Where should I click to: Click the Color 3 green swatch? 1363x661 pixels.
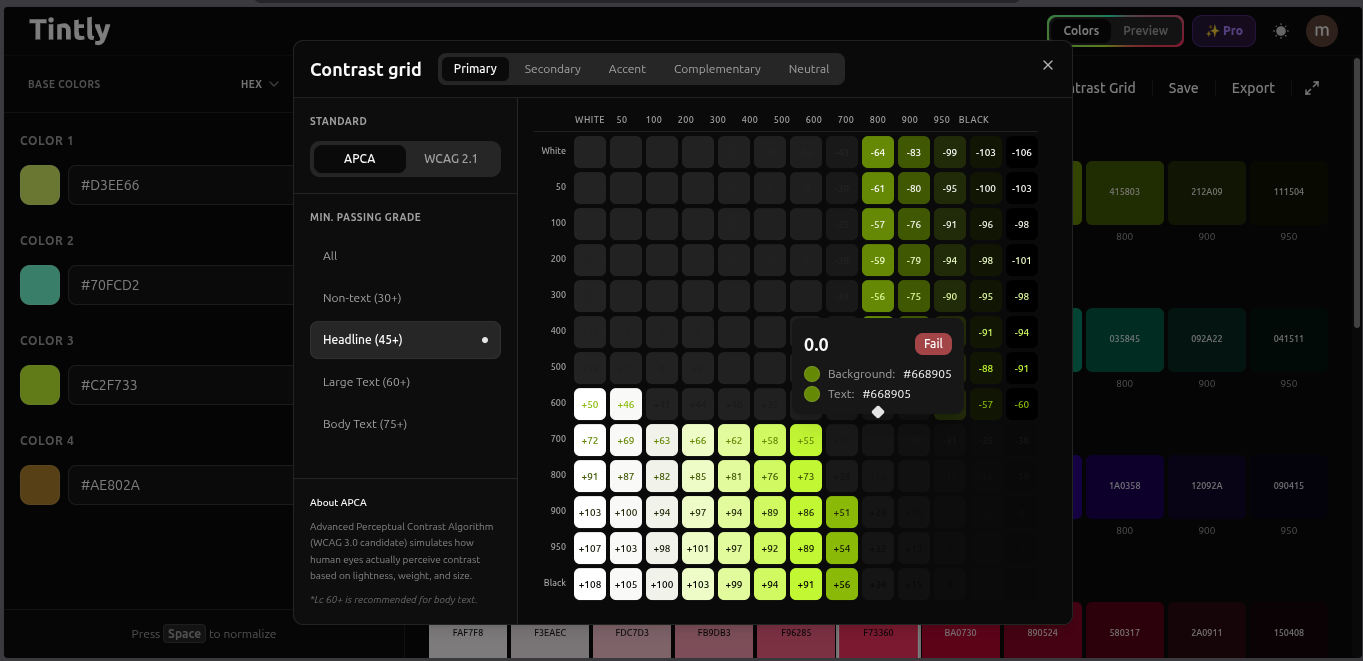pos(40,385)
